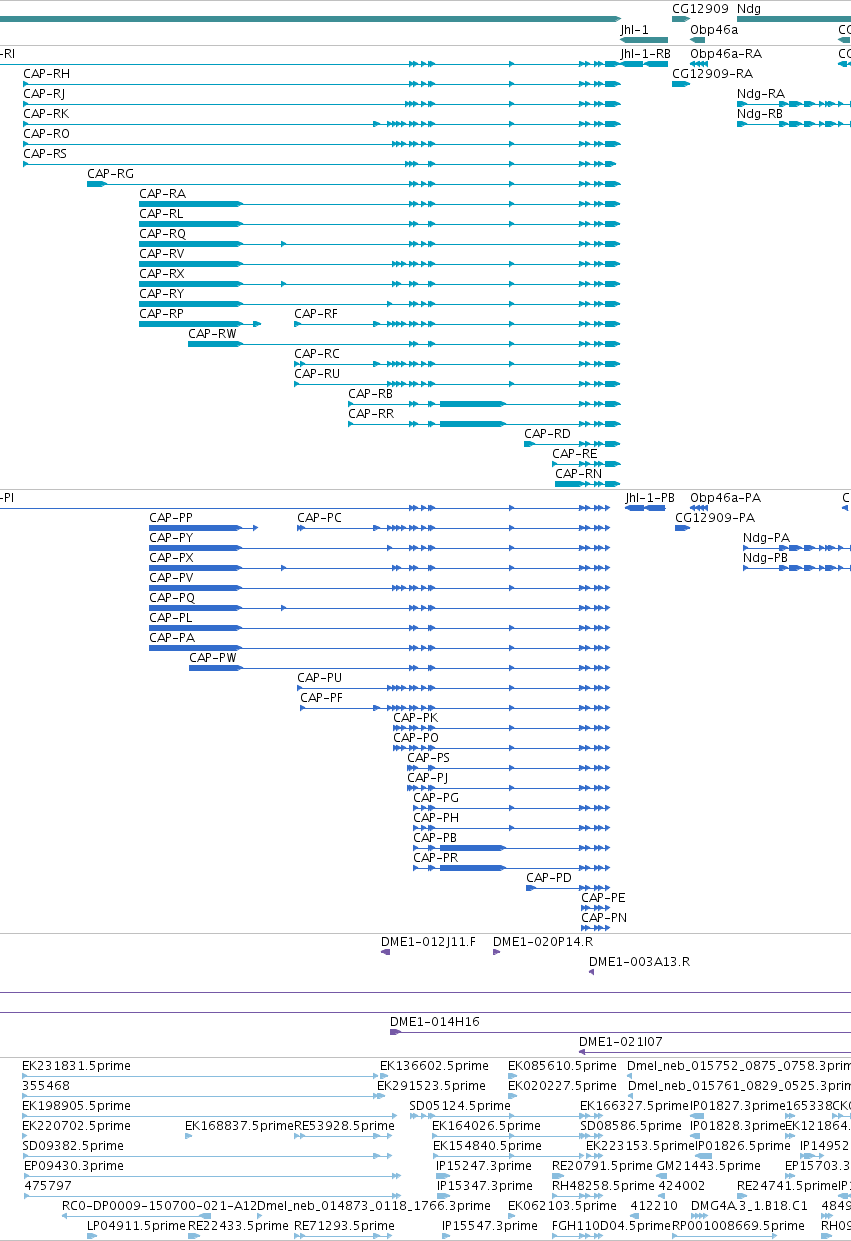This screenshot has width=851, height=1241.
Task: Select the CAP-RJ transcript label
Action: click(x=44, y=94)
